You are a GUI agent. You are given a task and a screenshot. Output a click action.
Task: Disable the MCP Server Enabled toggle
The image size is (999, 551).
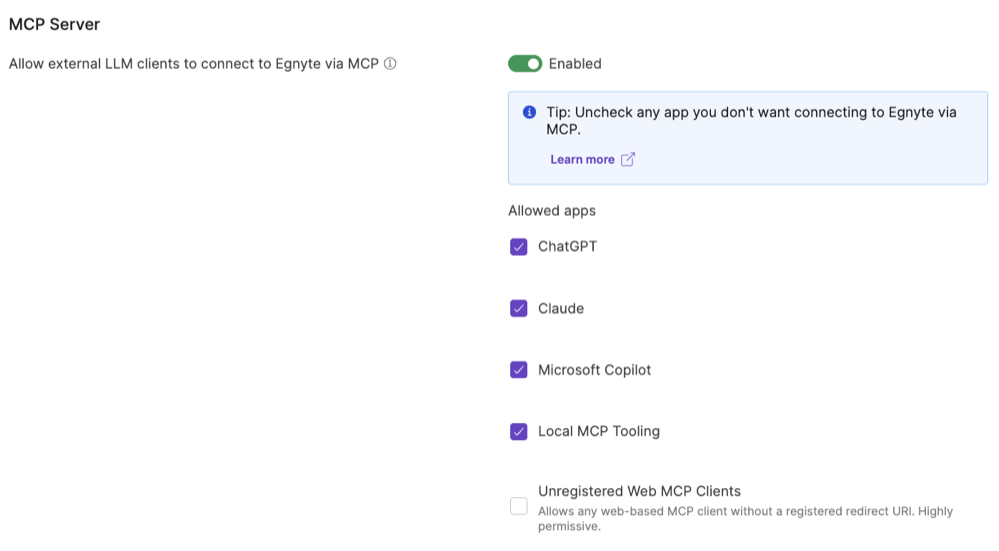(x=525, y=64)
